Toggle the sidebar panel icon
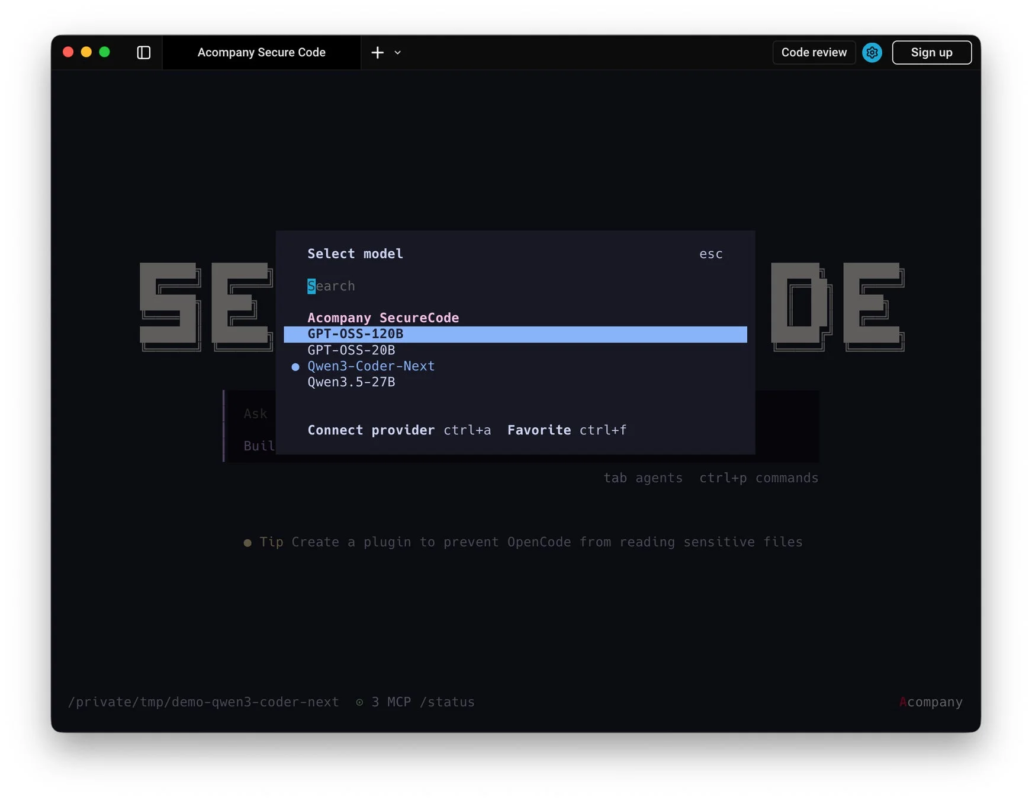 [x=143, y=52]
